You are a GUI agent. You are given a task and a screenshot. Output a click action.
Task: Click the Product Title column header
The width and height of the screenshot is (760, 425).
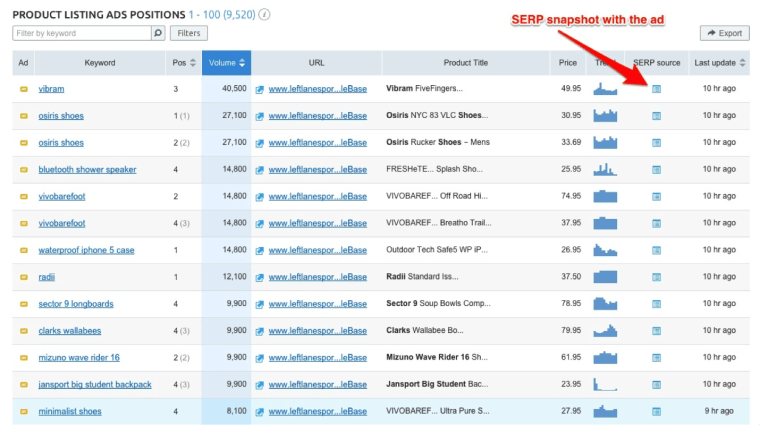[x=465, y=63]
